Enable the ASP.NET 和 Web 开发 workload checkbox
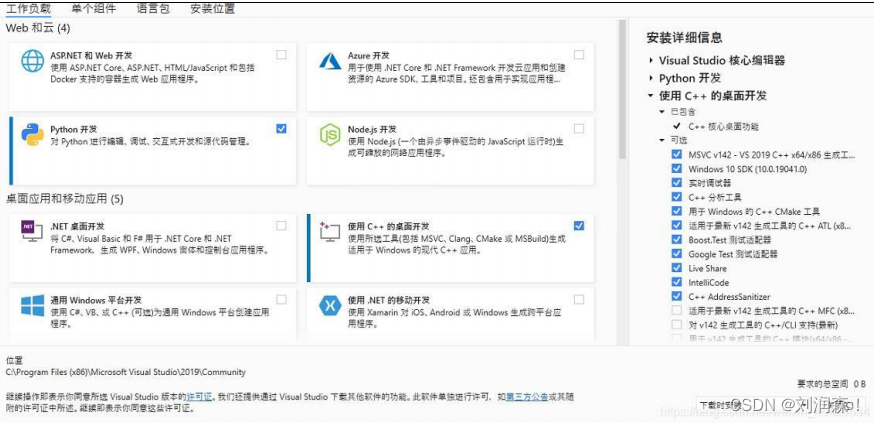 (281, 55)
